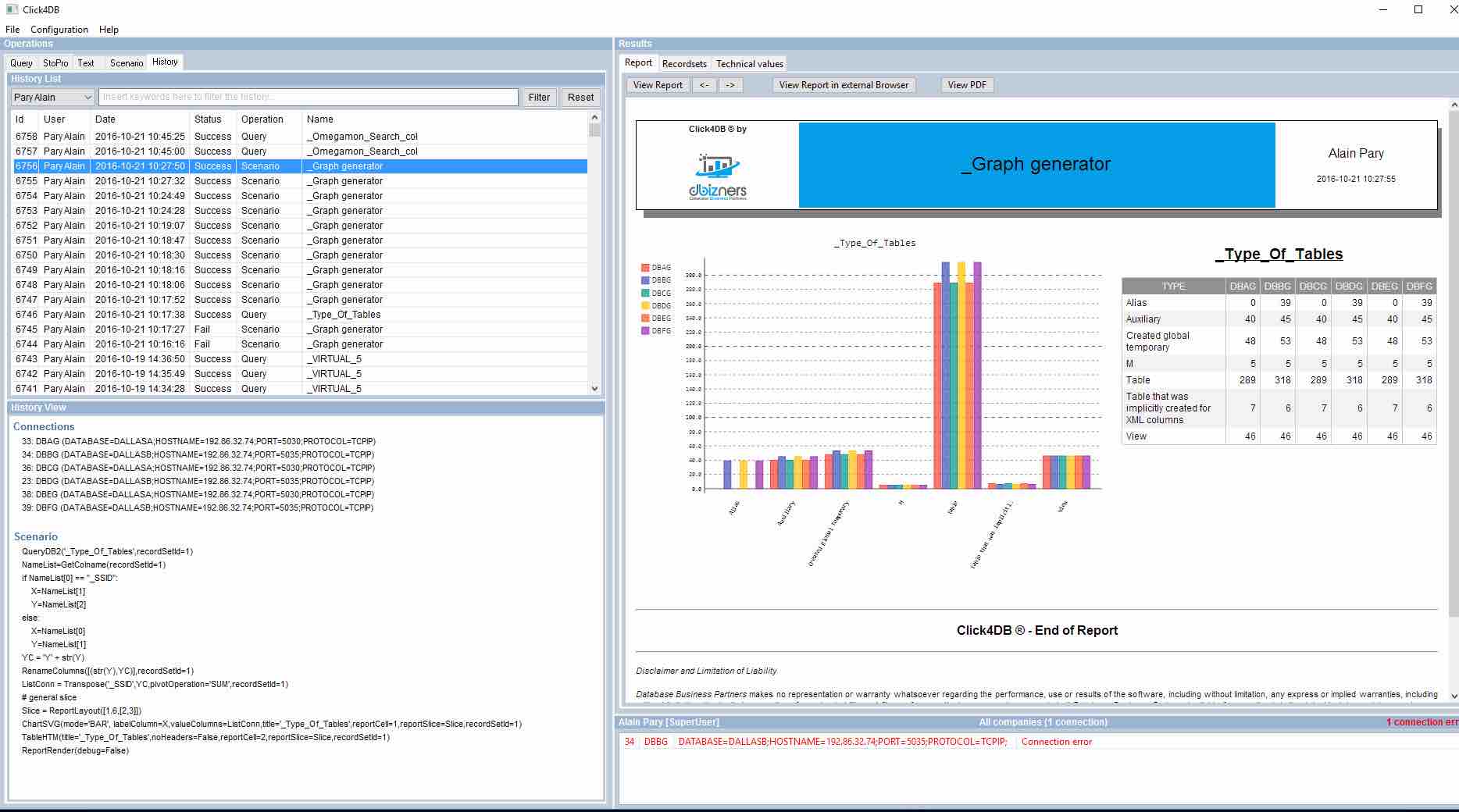Focus the history keyword filter field

(309, 97)
